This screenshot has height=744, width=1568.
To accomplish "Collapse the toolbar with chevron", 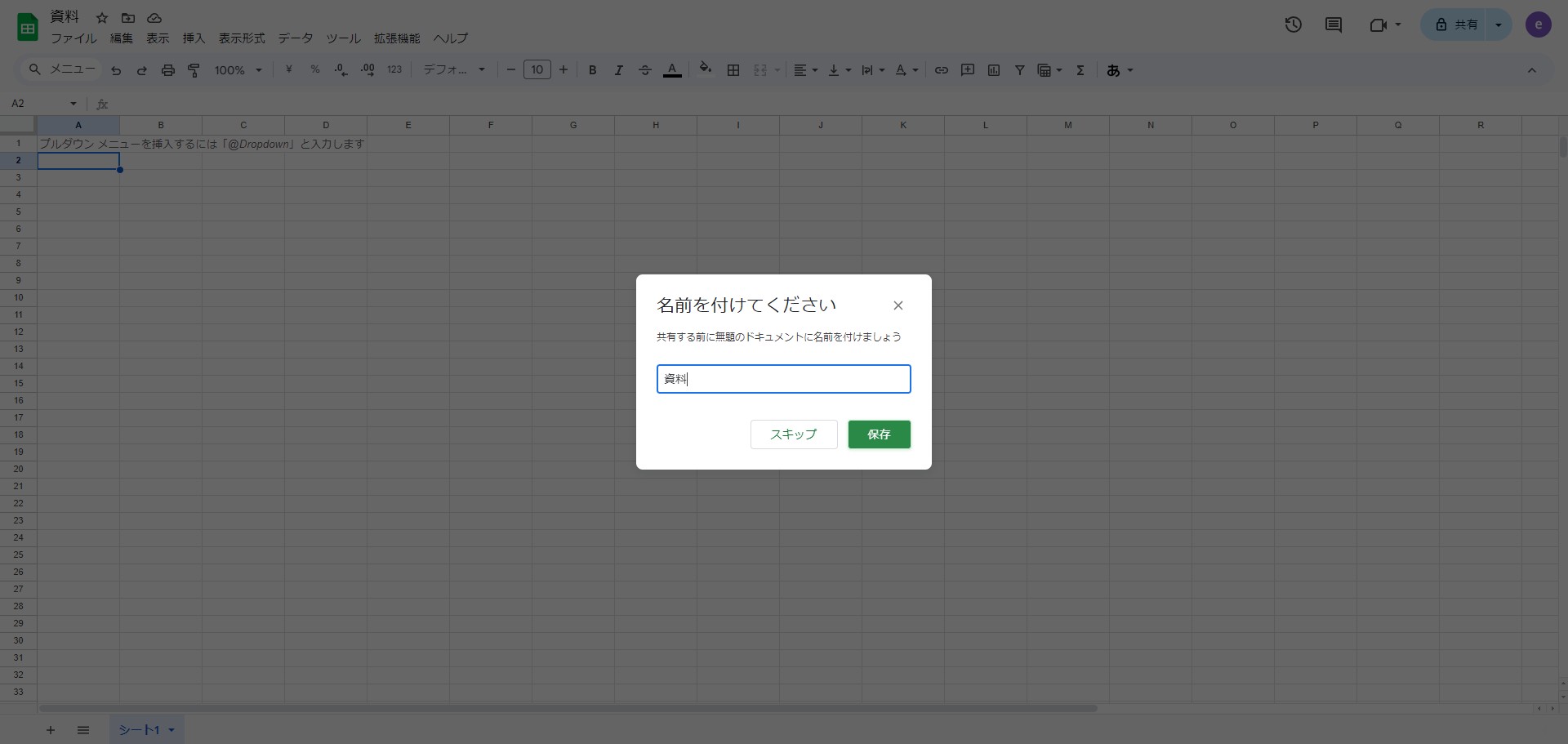I will tap(1532, 70).
